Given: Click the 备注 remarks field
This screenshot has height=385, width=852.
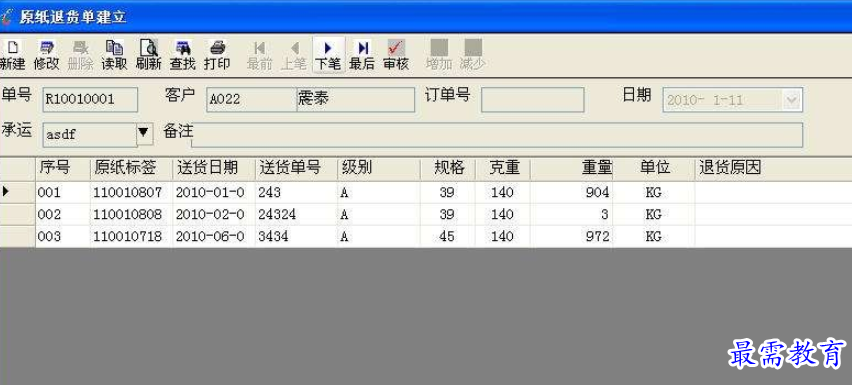Looking at the screenshot, I should [x=497, y=135].
